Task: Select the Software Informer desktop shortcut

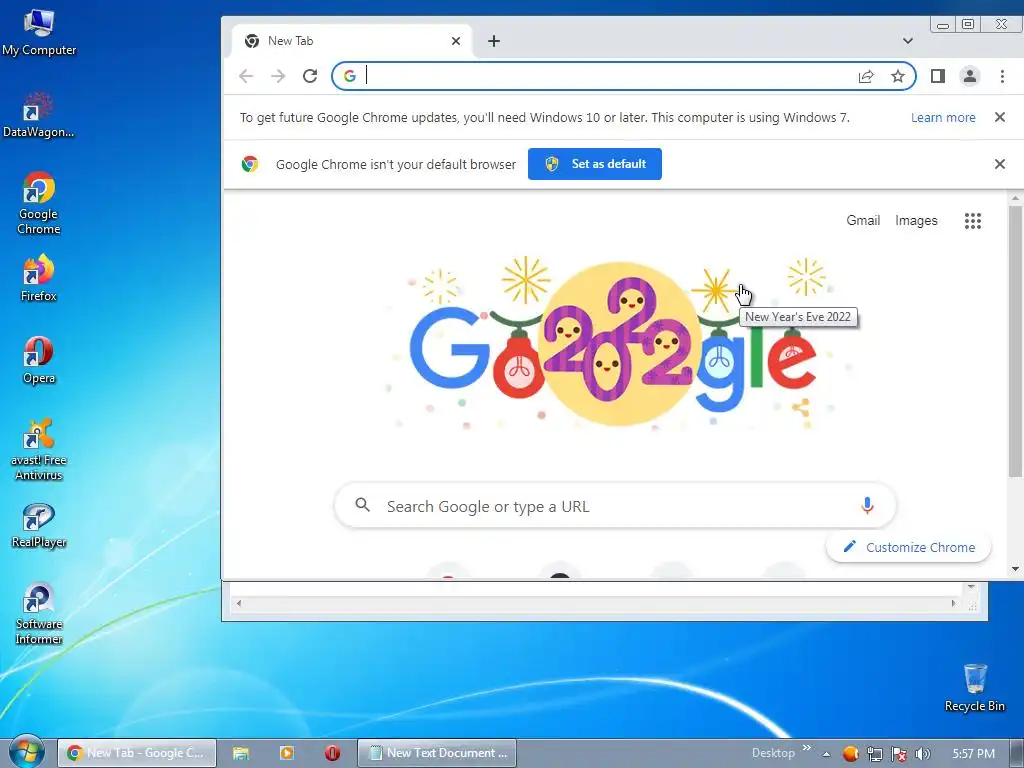Action: pos(39,613)
